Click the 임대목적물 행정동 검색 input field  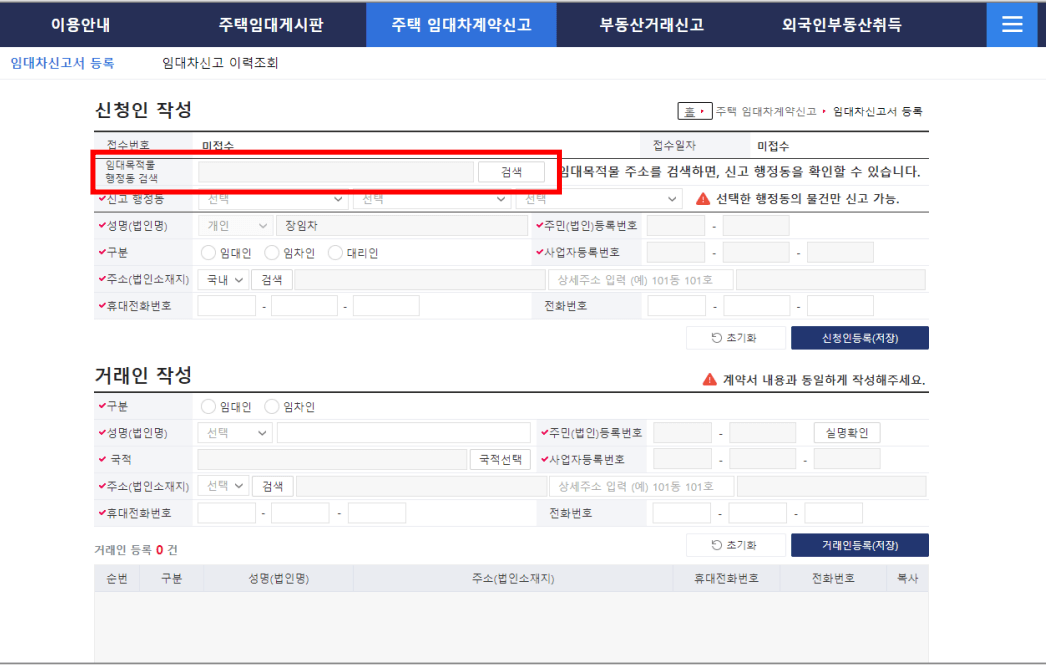(x=335, y=171)
